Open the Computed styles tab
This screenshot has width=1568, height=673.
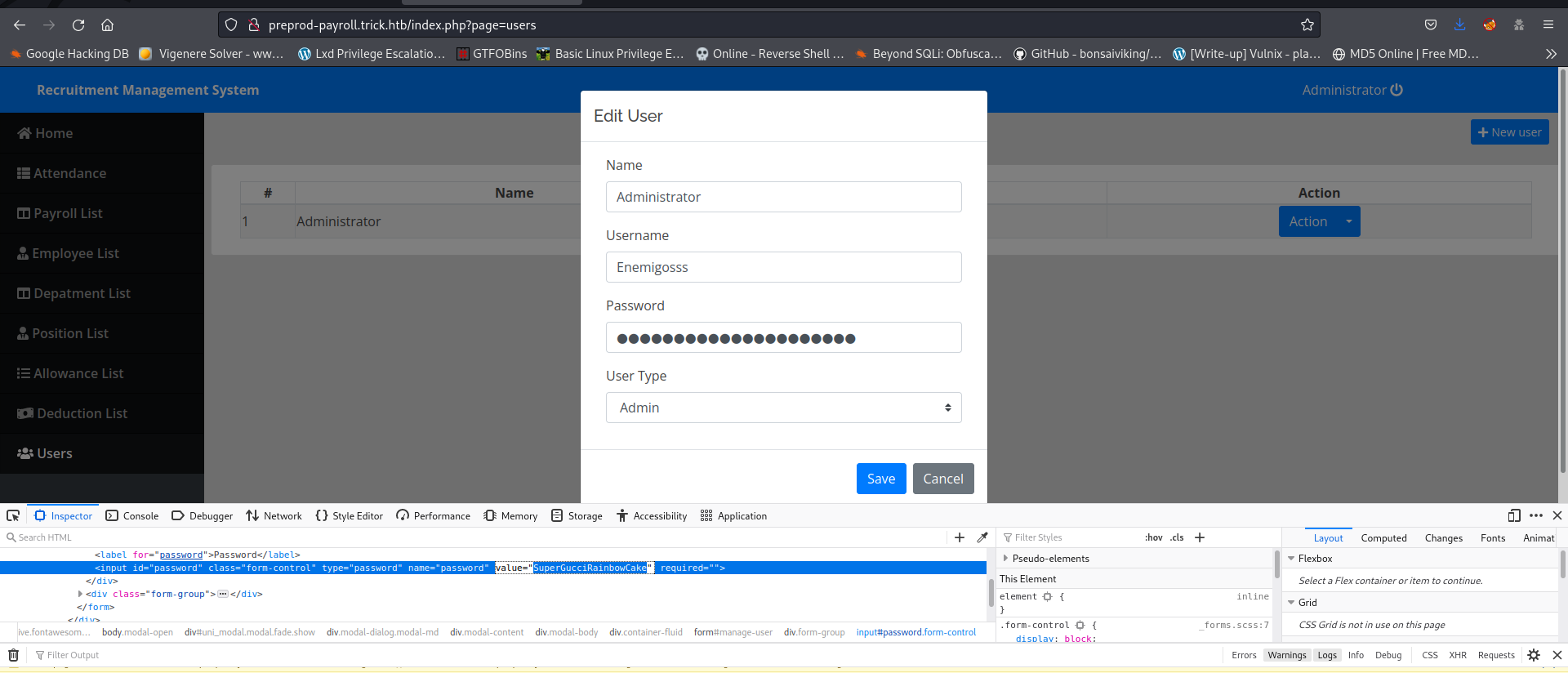[x=1383, y=537]
